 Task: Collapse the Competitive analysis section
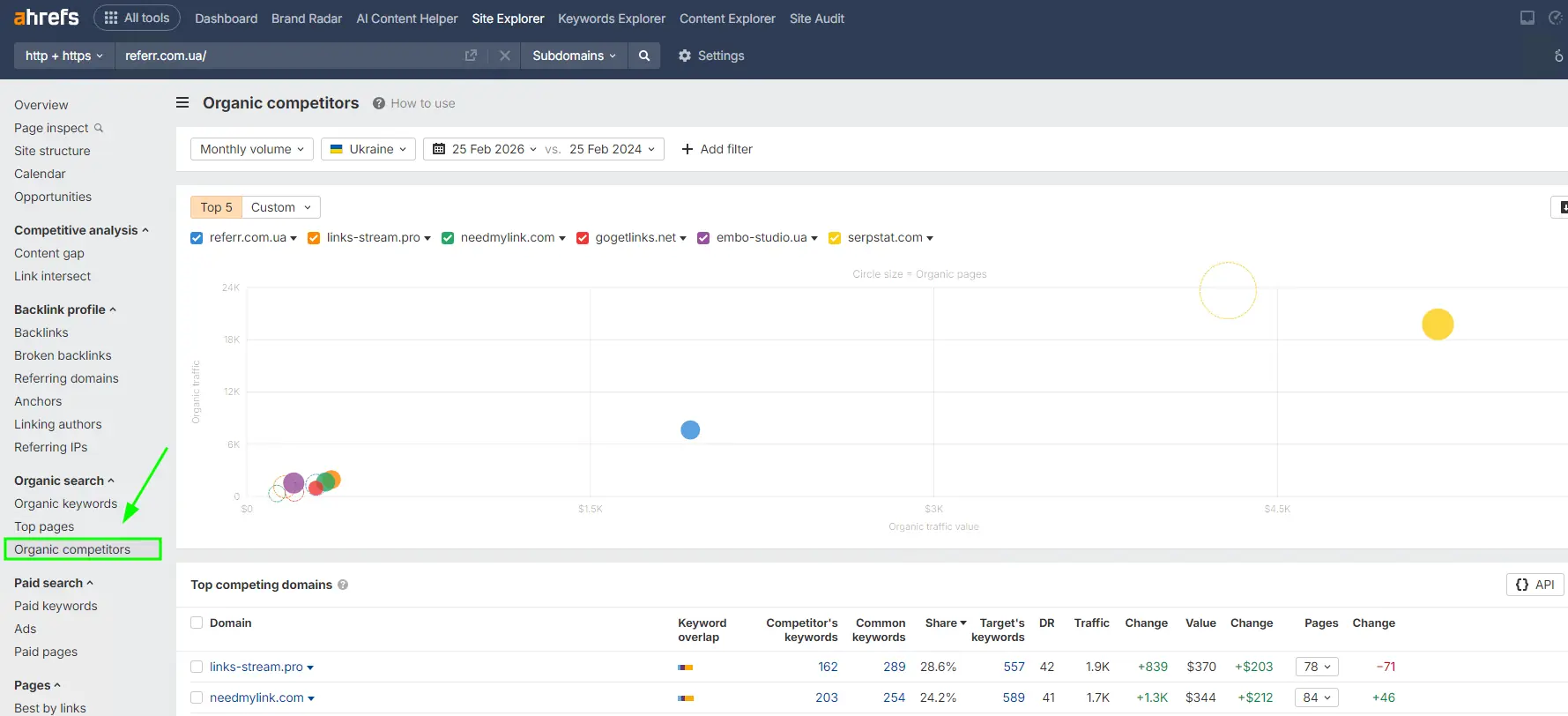click(x=81, y=230)
